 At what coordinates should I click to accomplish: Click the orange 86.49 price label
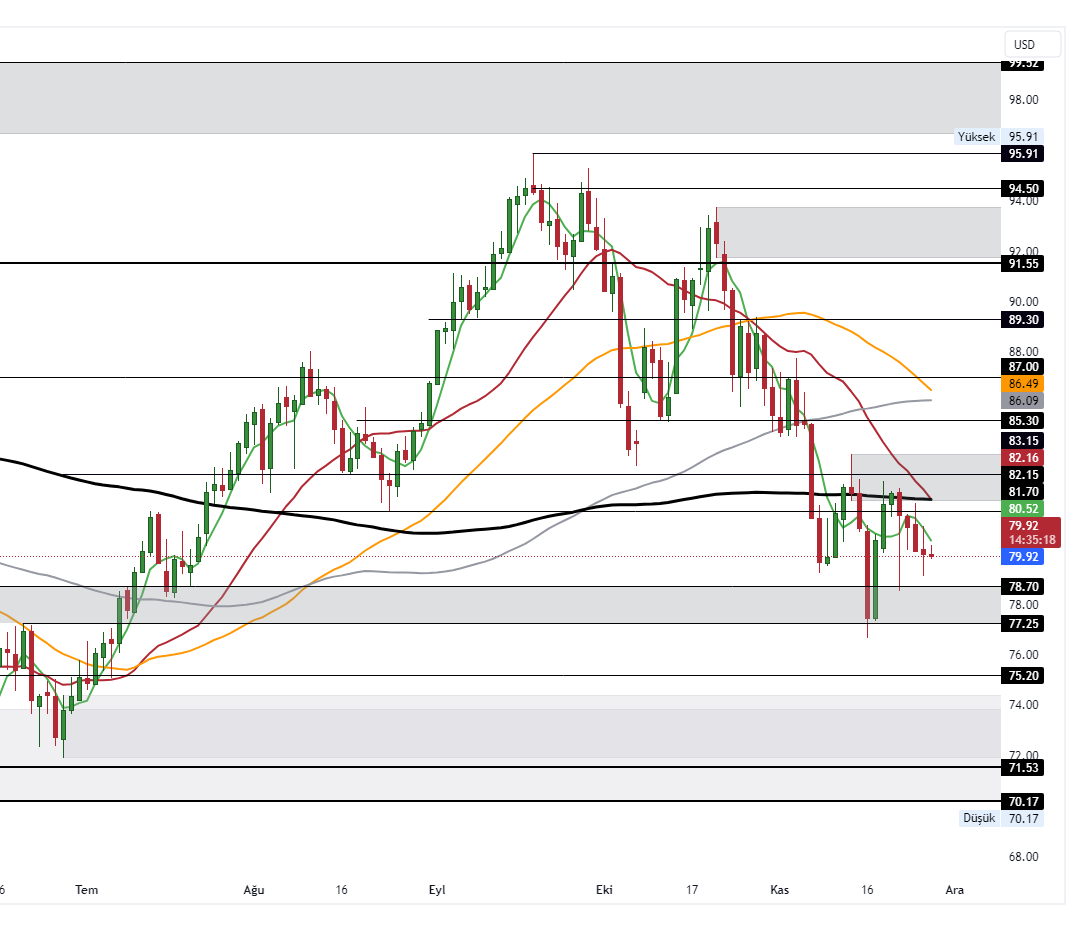click(1022, 383)
